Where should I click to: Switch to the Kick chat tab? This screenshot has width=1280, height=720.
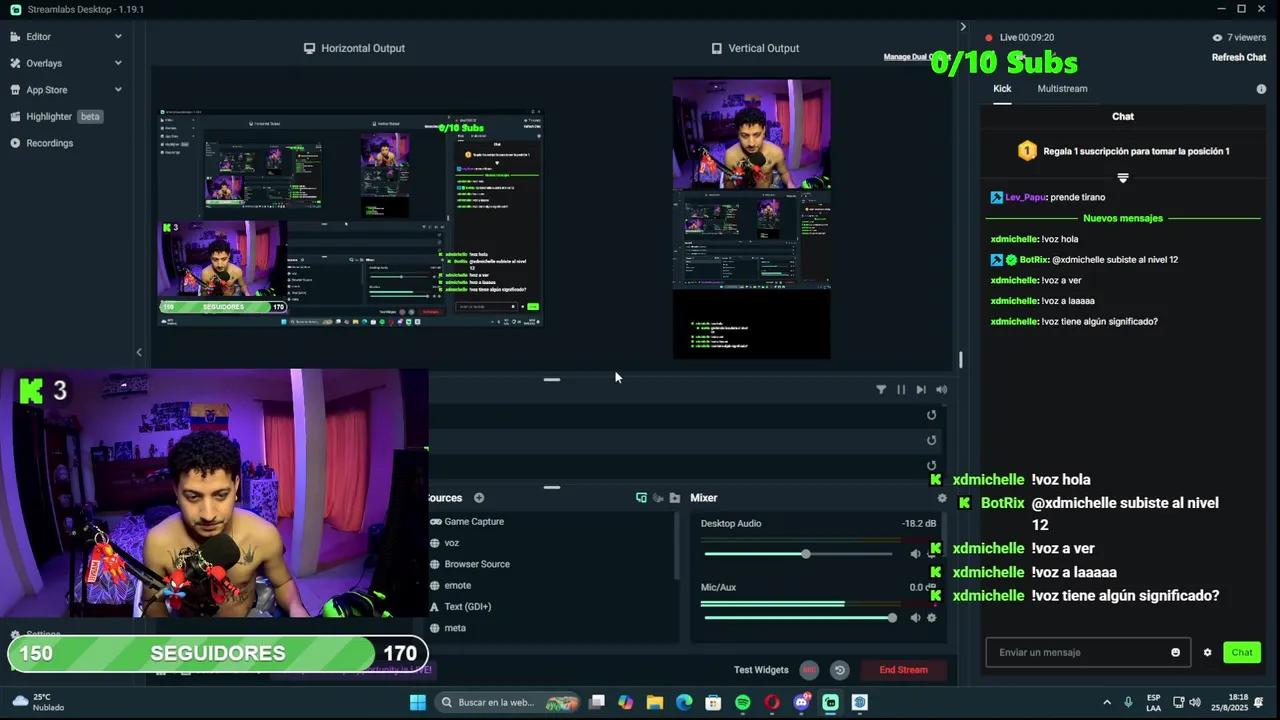[1002, 89]
